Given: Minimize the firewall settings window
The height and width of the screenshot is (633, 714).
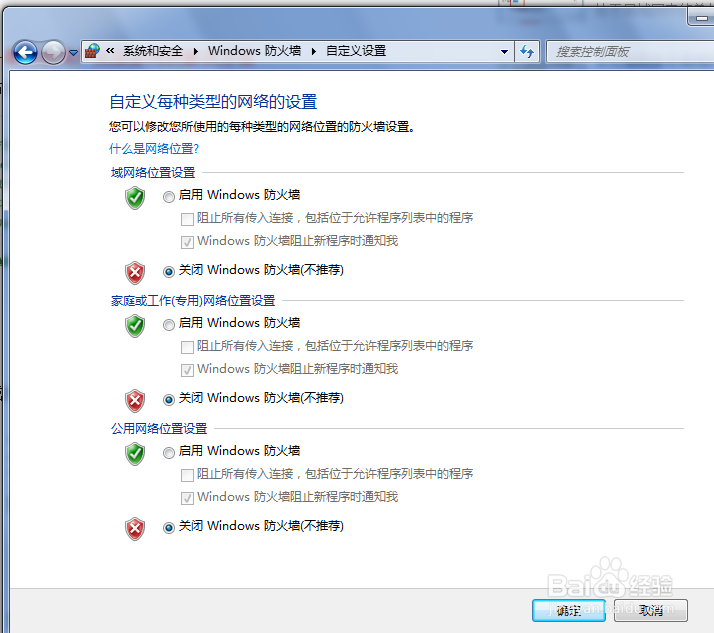Looking at the screenshot, I should pos(701,18).
